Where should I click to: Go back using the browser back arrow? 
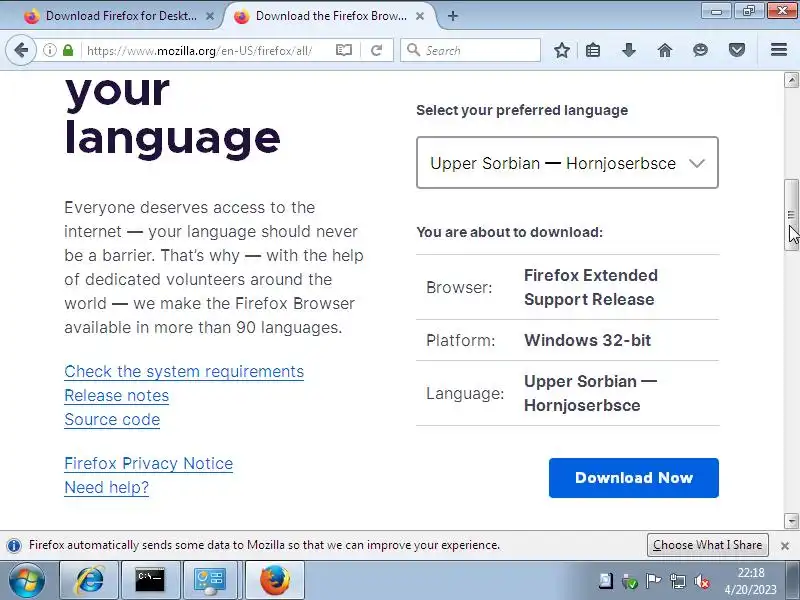click(x=21, y=50)
